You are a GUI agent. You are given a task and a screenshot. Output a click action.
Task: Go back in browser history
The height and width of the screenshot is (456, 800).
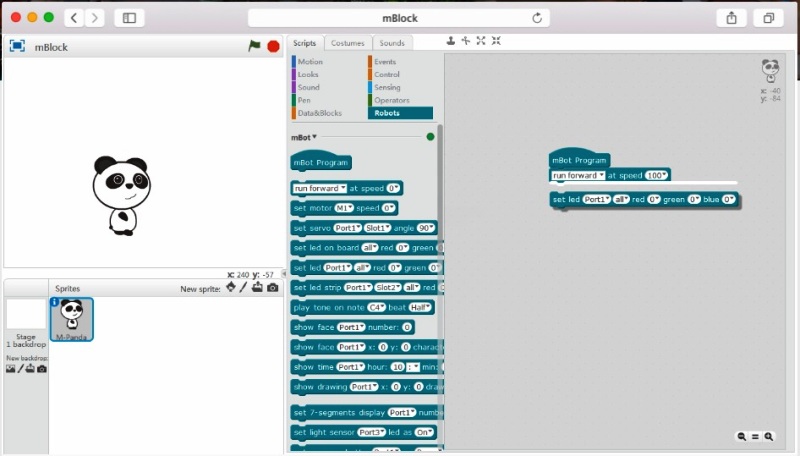click(74, 18)
